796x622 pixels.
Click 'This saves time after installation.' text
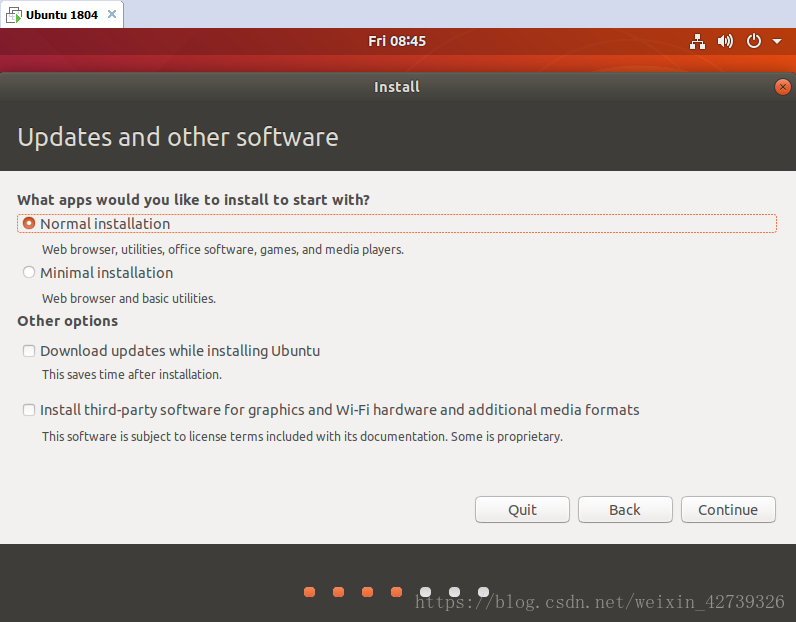pos(132,375)
